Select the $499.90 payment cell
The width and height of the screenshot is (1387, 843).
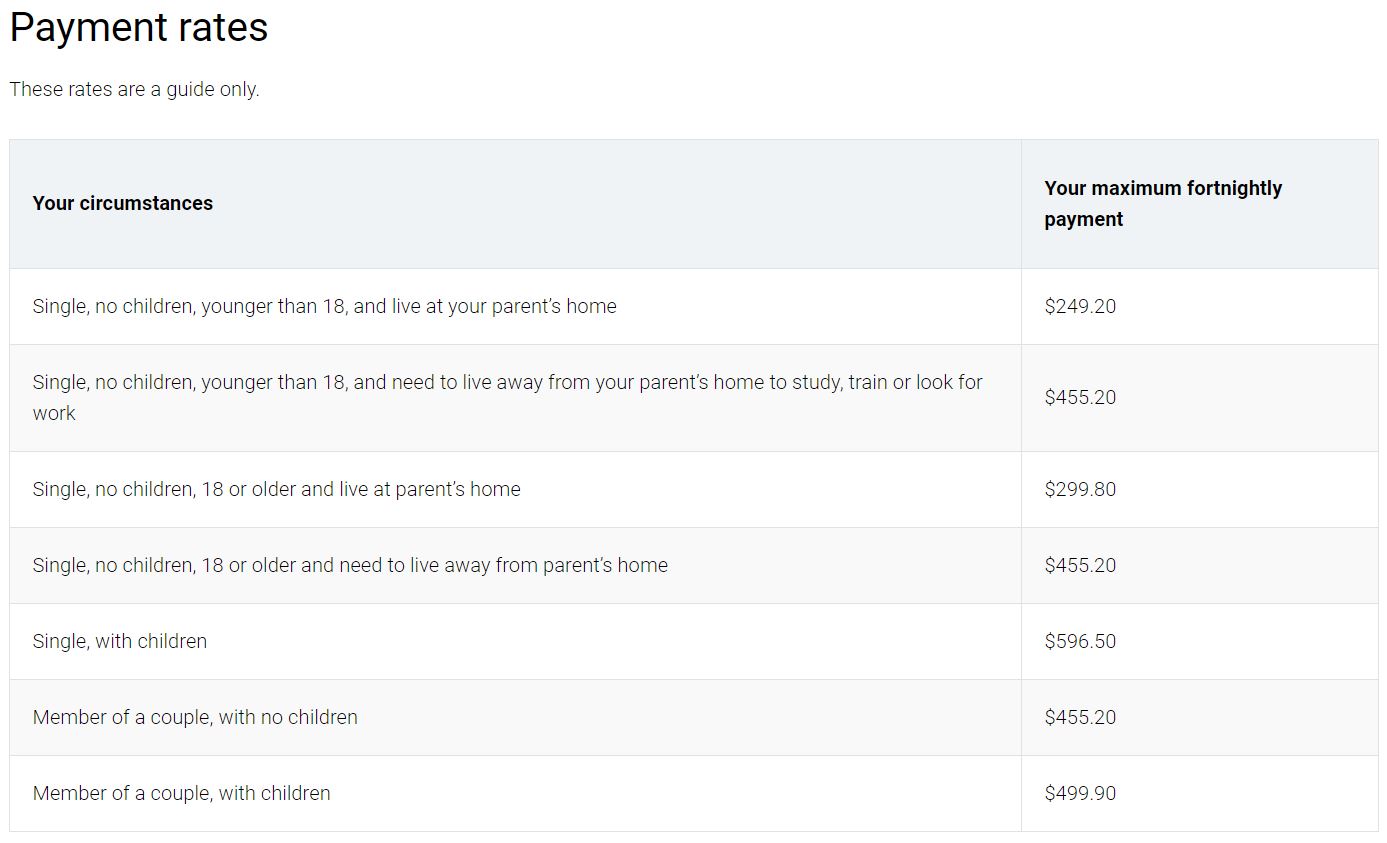[x=1080, y=793]
